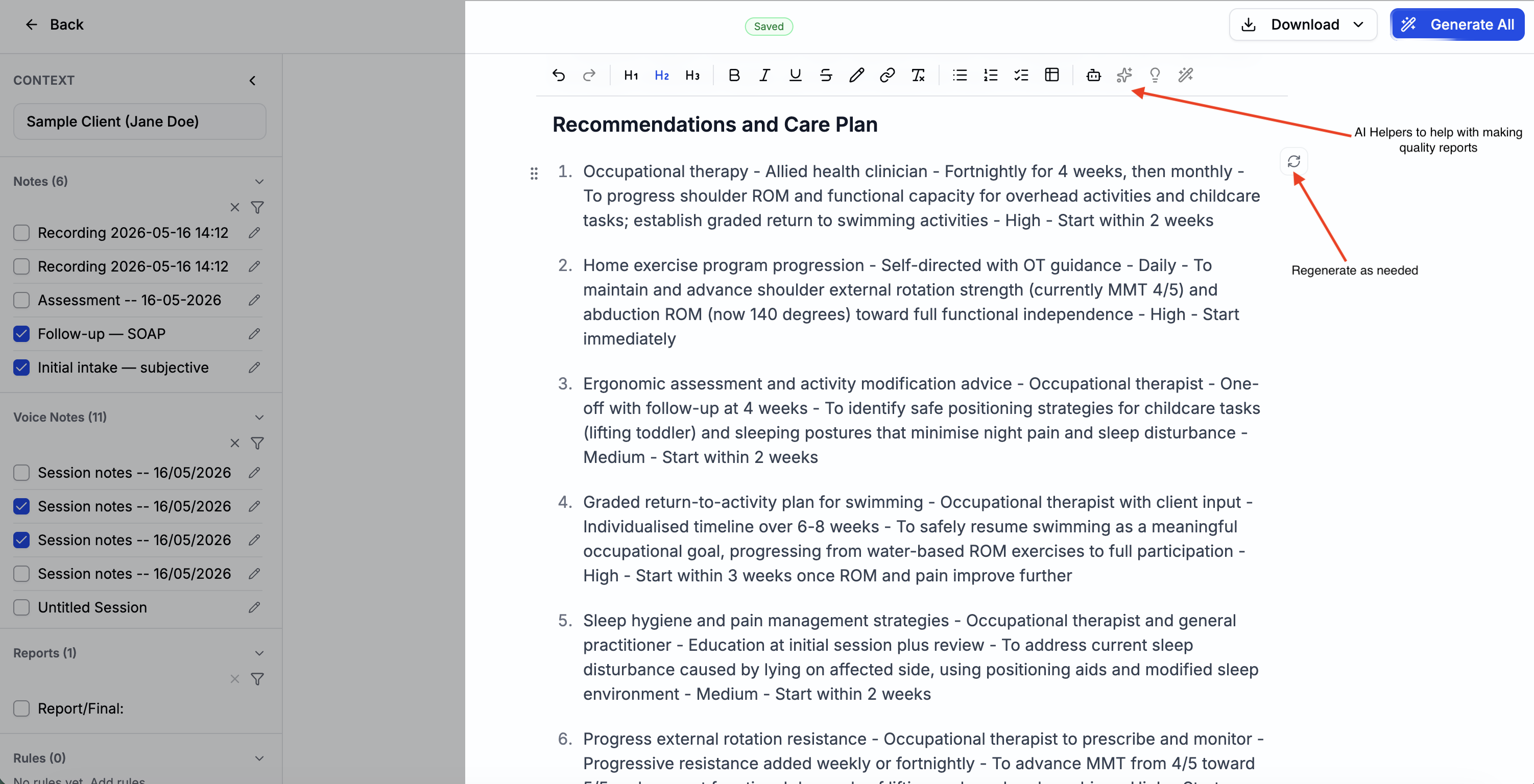This screenshot has width=1534, height=784.
Task: Click the Sample Client (Jane Doe) field
Action: (139, 121)
